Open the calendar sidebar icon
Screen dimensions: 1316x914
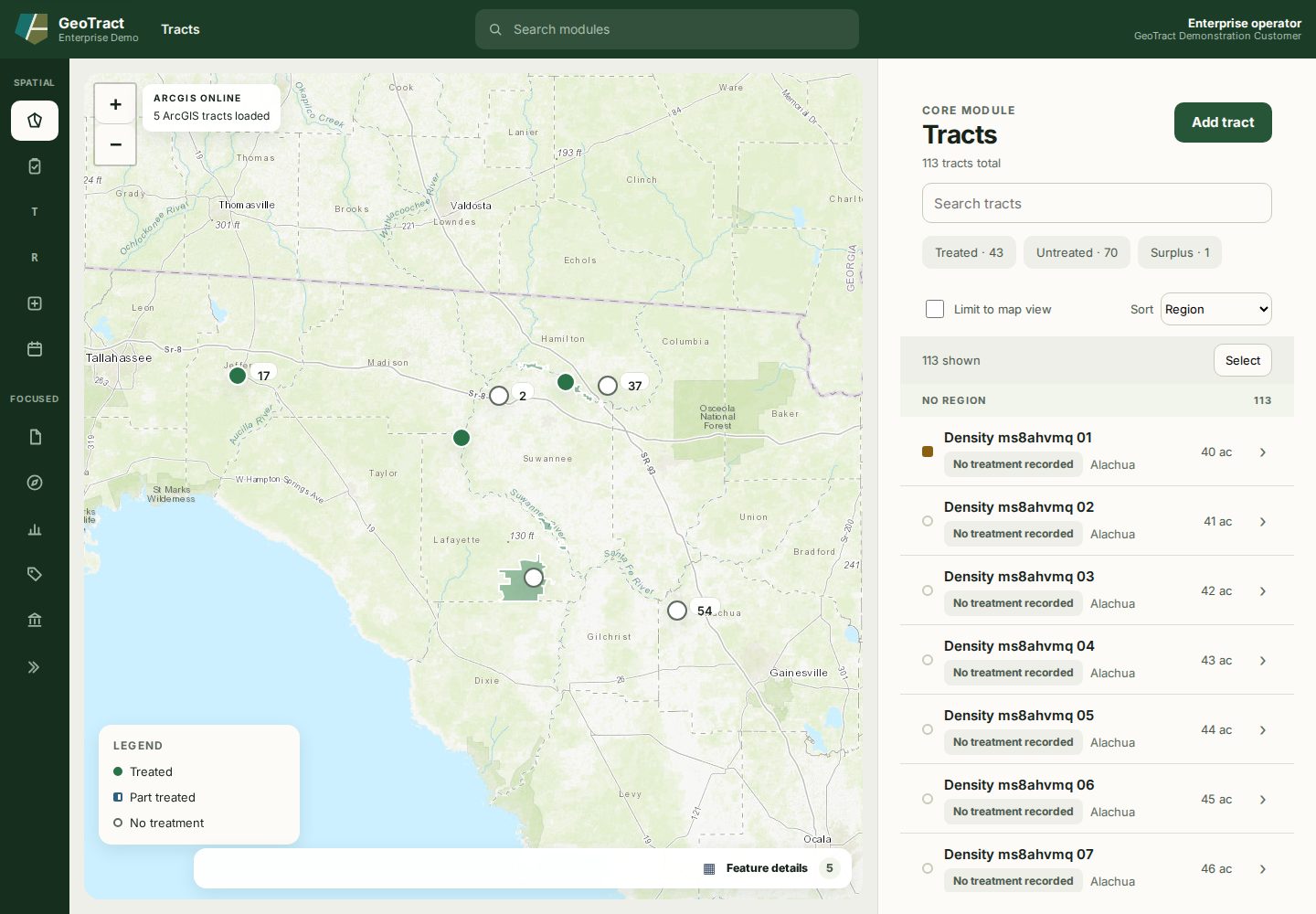(35, 349)
